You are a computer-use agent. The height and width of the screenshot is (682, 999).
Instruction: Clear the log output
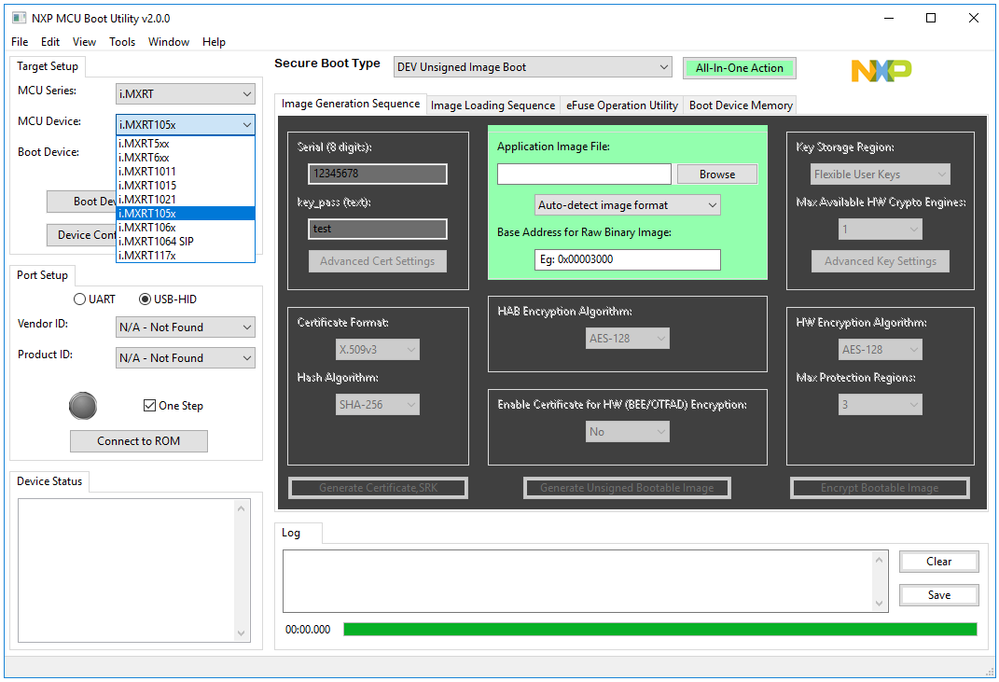[939, 562]
